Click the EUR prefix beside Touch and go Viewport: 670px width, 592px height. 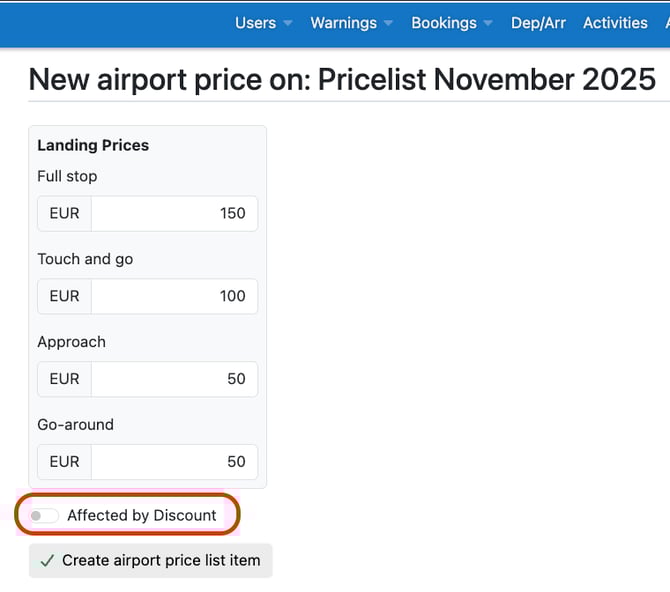click(64, 296)
